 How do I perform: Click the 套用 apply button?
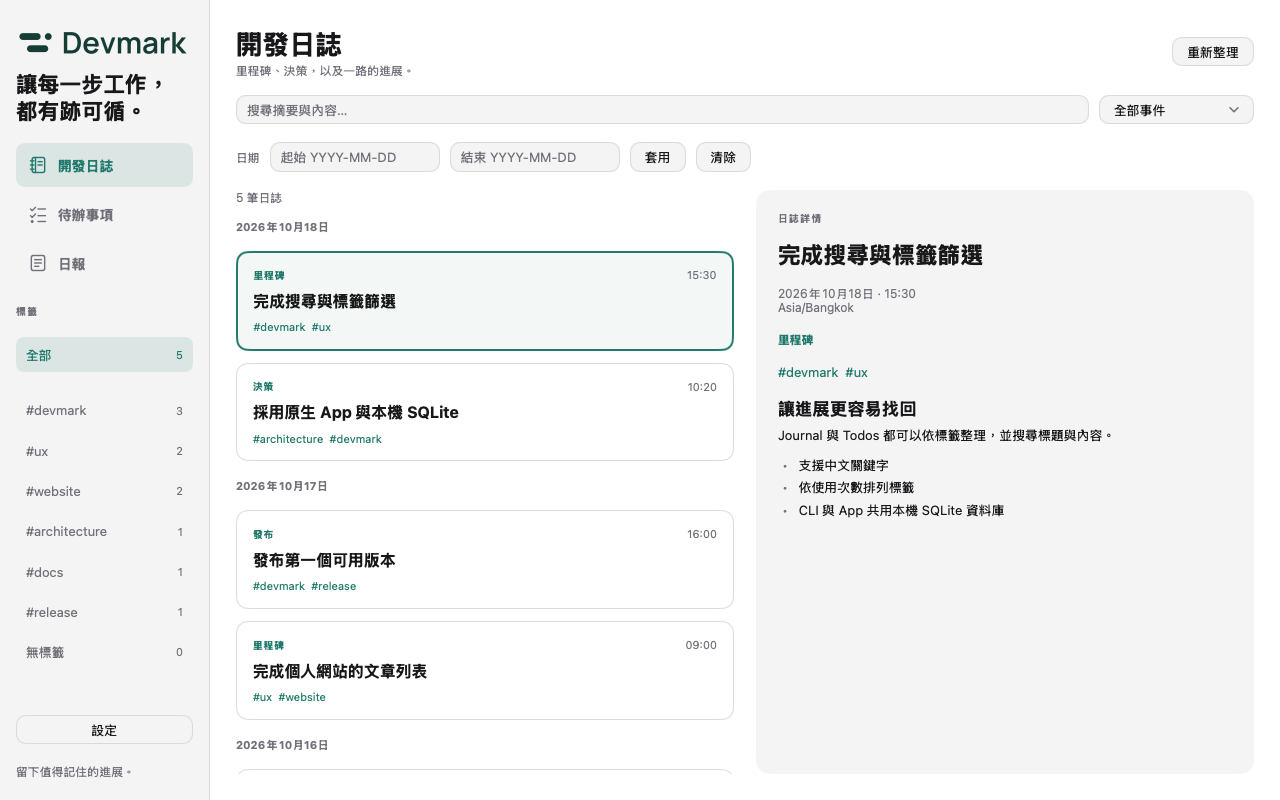pyautogui.click(x=657, y=157)
